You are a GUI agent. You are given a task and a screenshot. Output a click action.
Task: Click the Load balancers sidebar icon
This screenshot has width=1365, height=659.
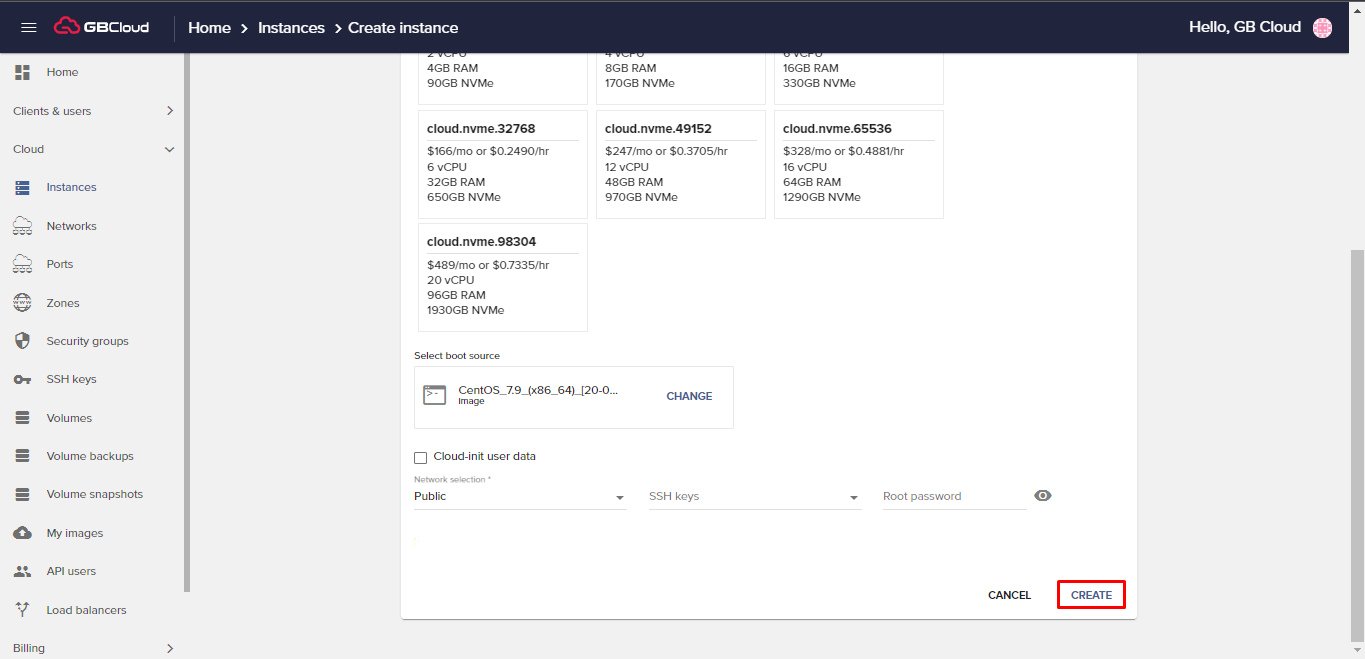(x=21, y=609)
